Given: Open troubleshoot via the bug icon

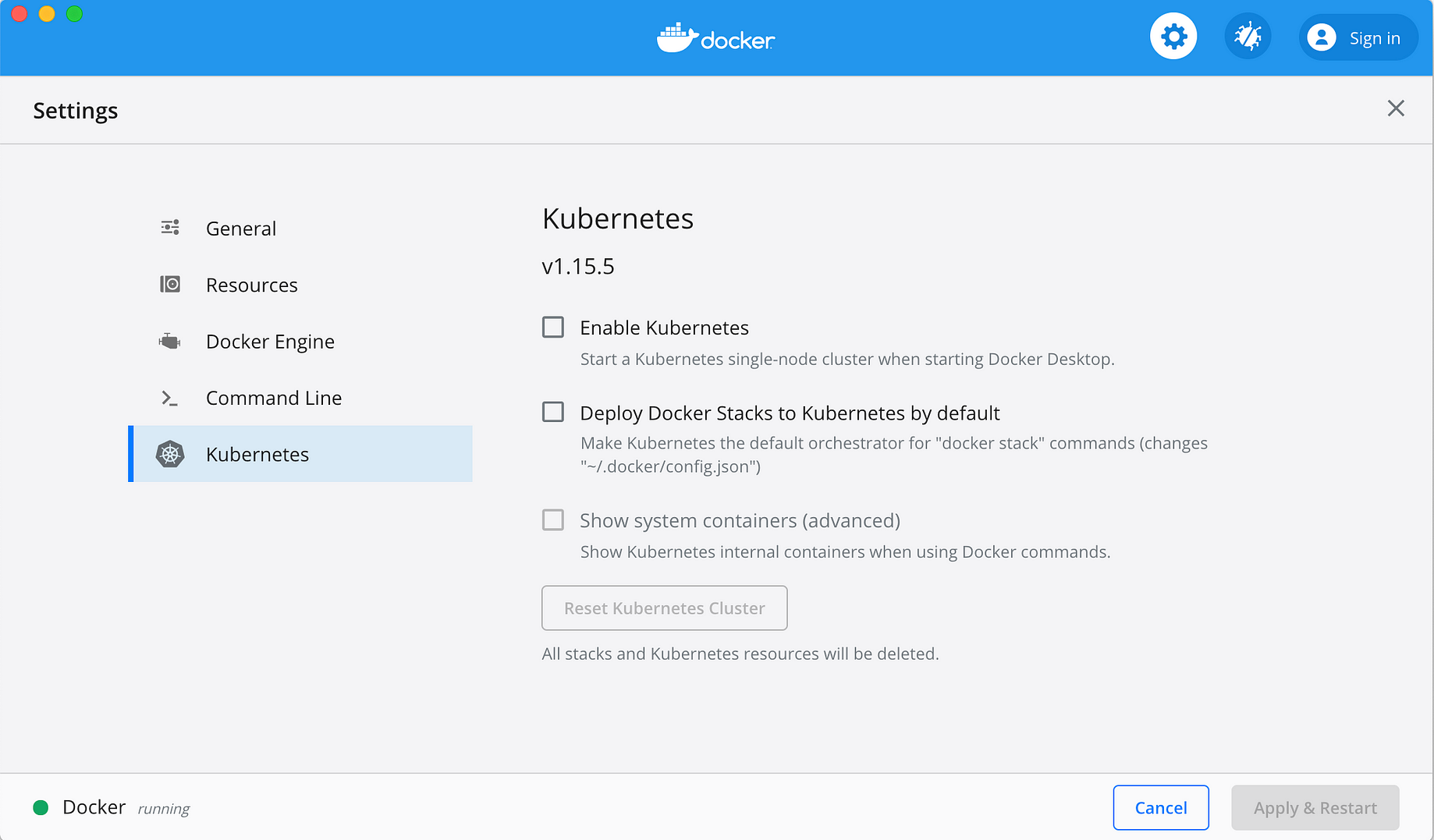Looking at the screenshot, I should 1248,37.
